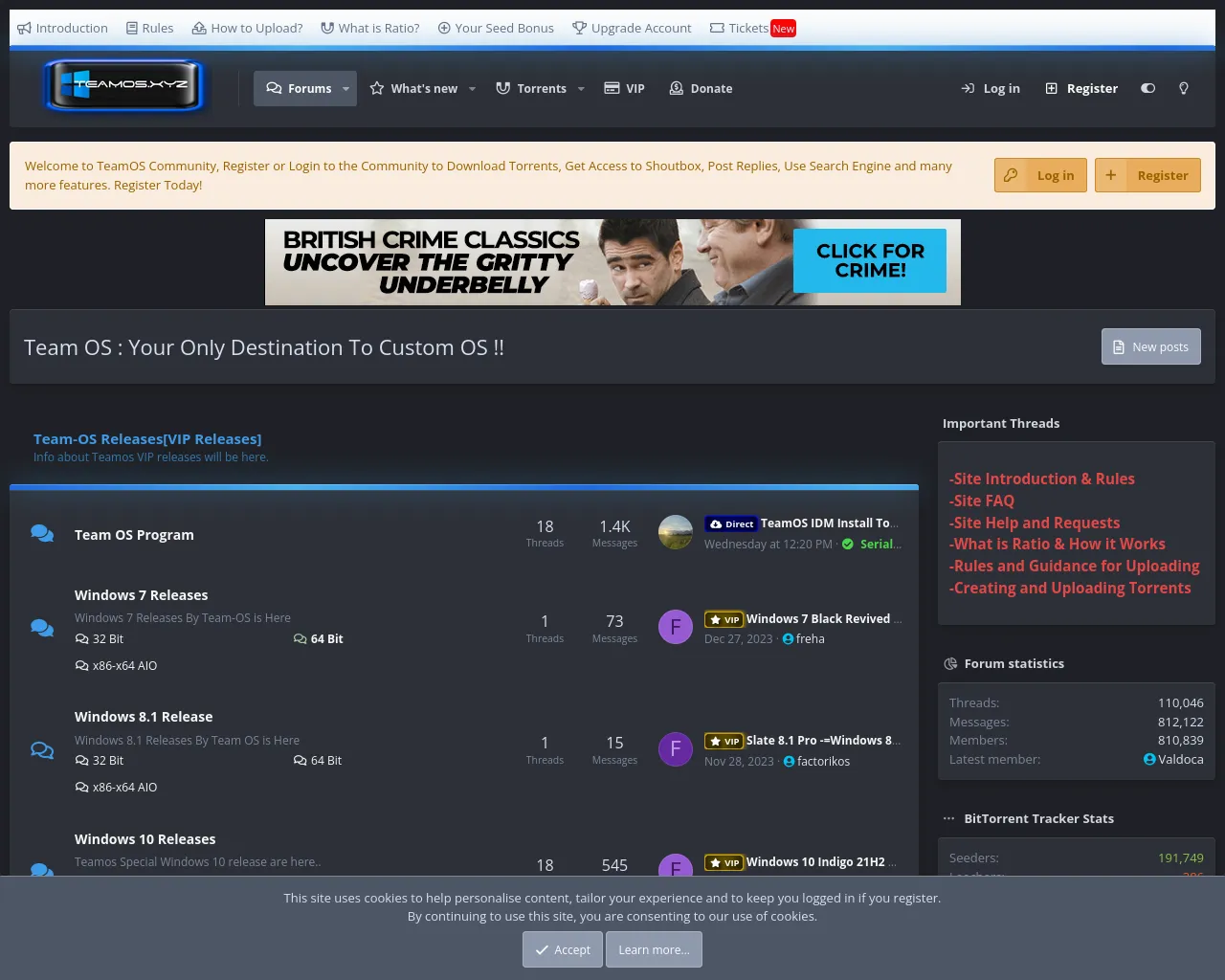Click Register in the welcome banner
This screenshot has height=980, width=1225.
(x=1147, y=175)
